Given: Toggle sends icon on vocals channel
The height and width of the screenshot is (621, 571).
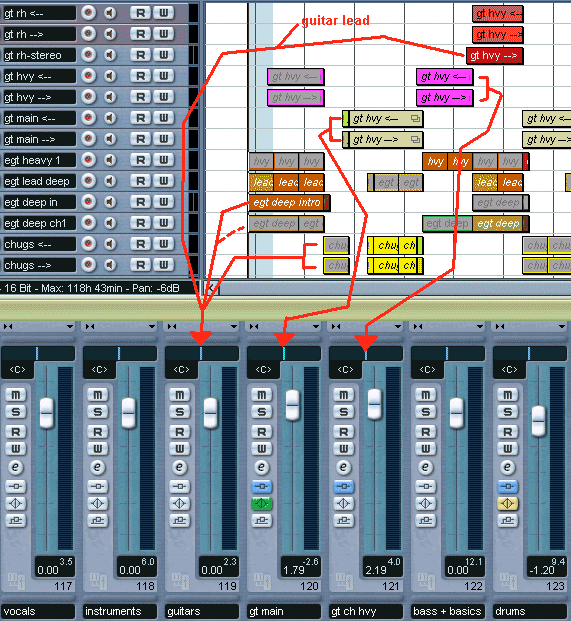Looking at the screenshot, I should coord(15,520).
